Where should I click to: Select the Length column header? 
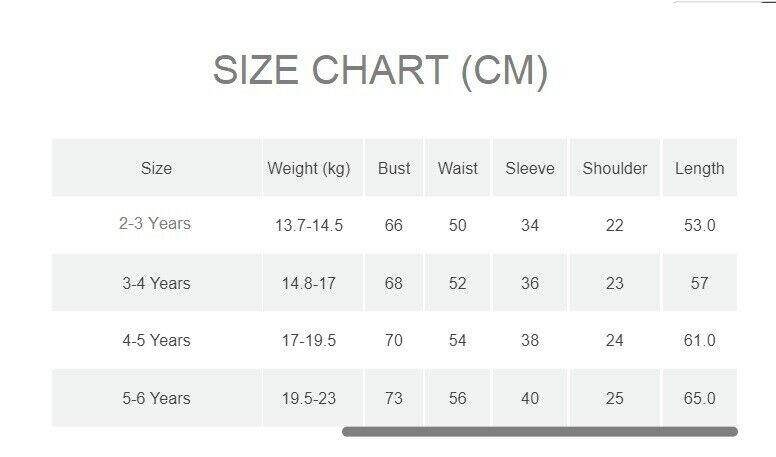700,168
